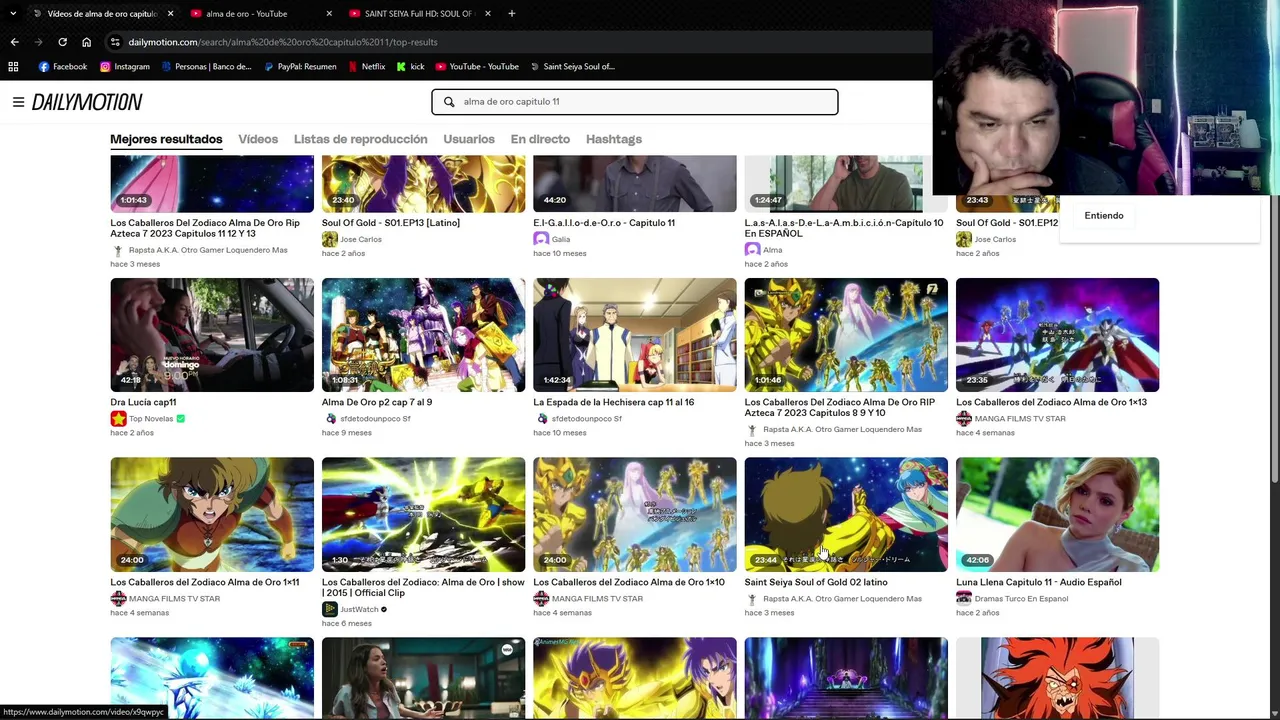The height and width of the screenshot is (720, 1280).
Task: Open Alma channel link
Action: (773, 250)
